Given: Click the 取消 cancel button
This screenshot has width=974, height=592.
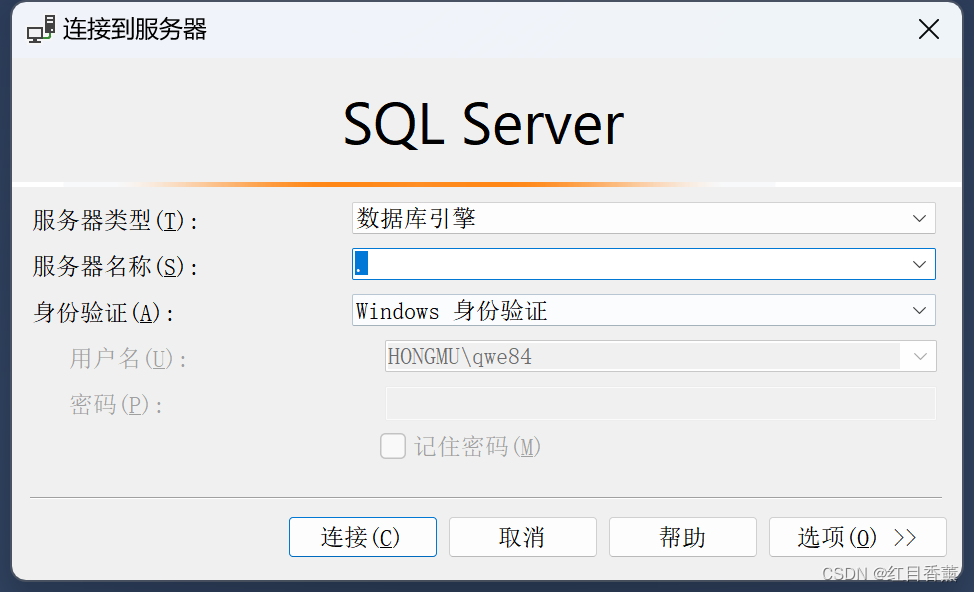Looking at the screenshot, I should 522,537.
